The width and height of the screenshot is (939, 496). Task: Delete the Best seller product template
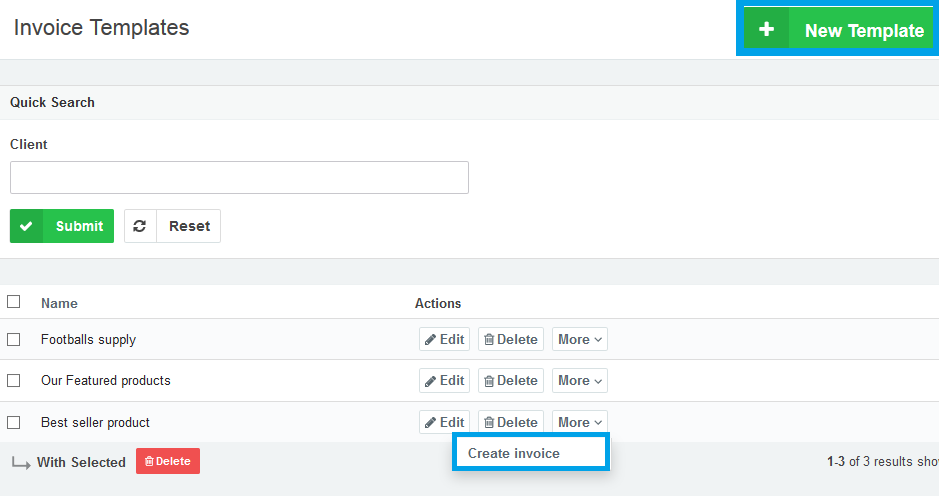(x=510, y=422)
